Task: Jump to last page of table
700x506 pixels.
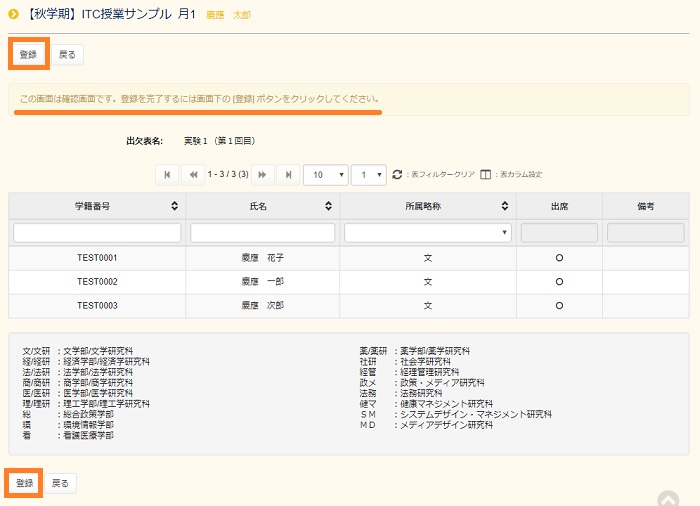Action: (x=287, y=174)
